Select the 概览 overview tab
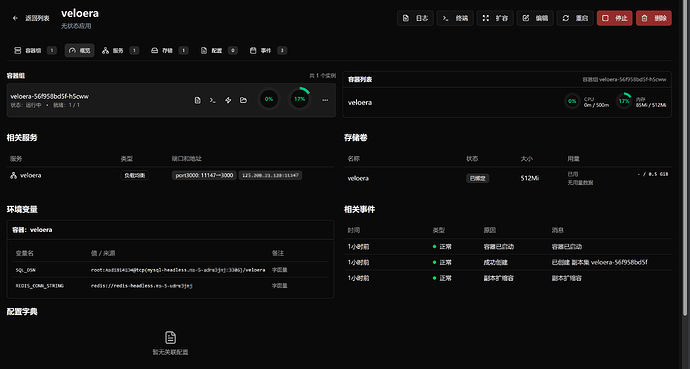The width and height of the screenshot is (690, 369). point(80,51)
